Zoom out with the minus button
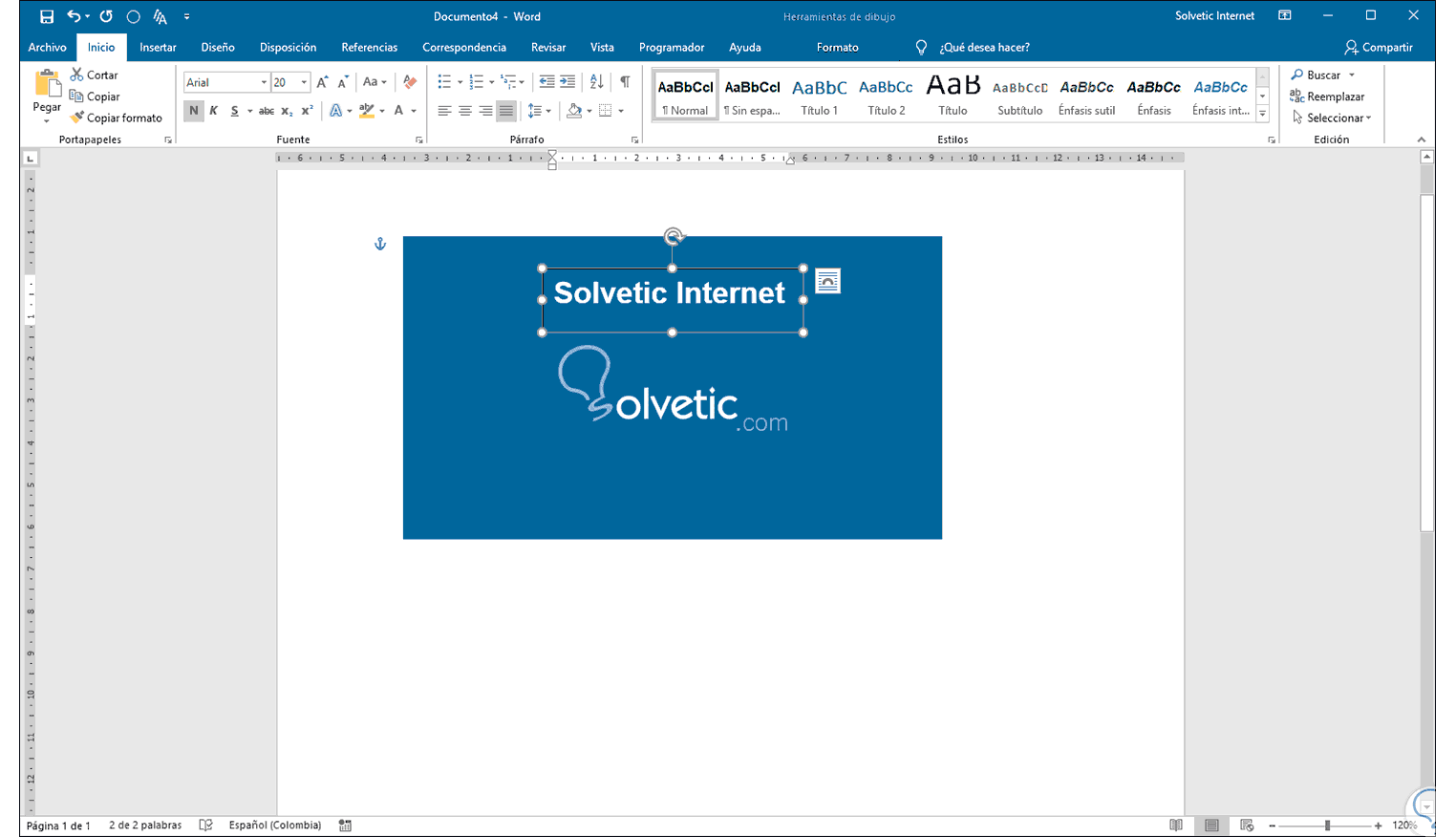The height and width of the screenshot is (837, 1456). (1272, 826)
